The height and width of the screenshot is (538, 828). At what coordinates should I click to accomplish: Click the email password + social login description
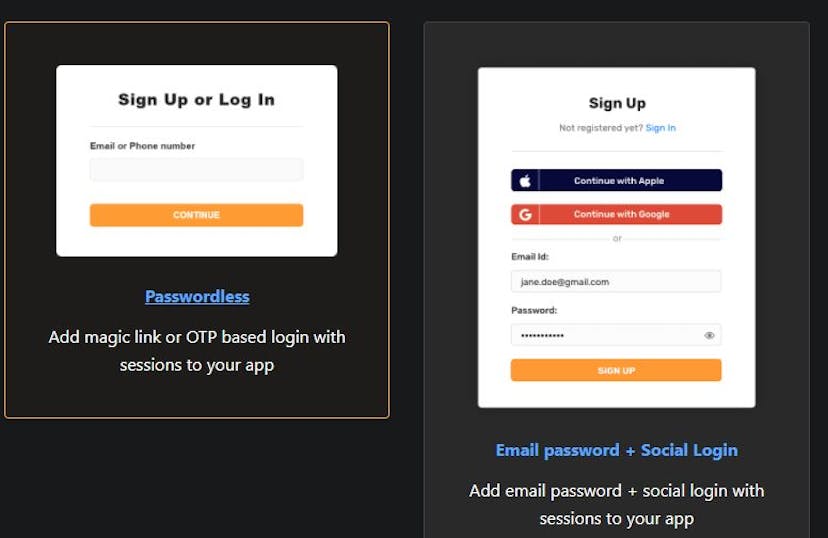[x=616, y=504]
